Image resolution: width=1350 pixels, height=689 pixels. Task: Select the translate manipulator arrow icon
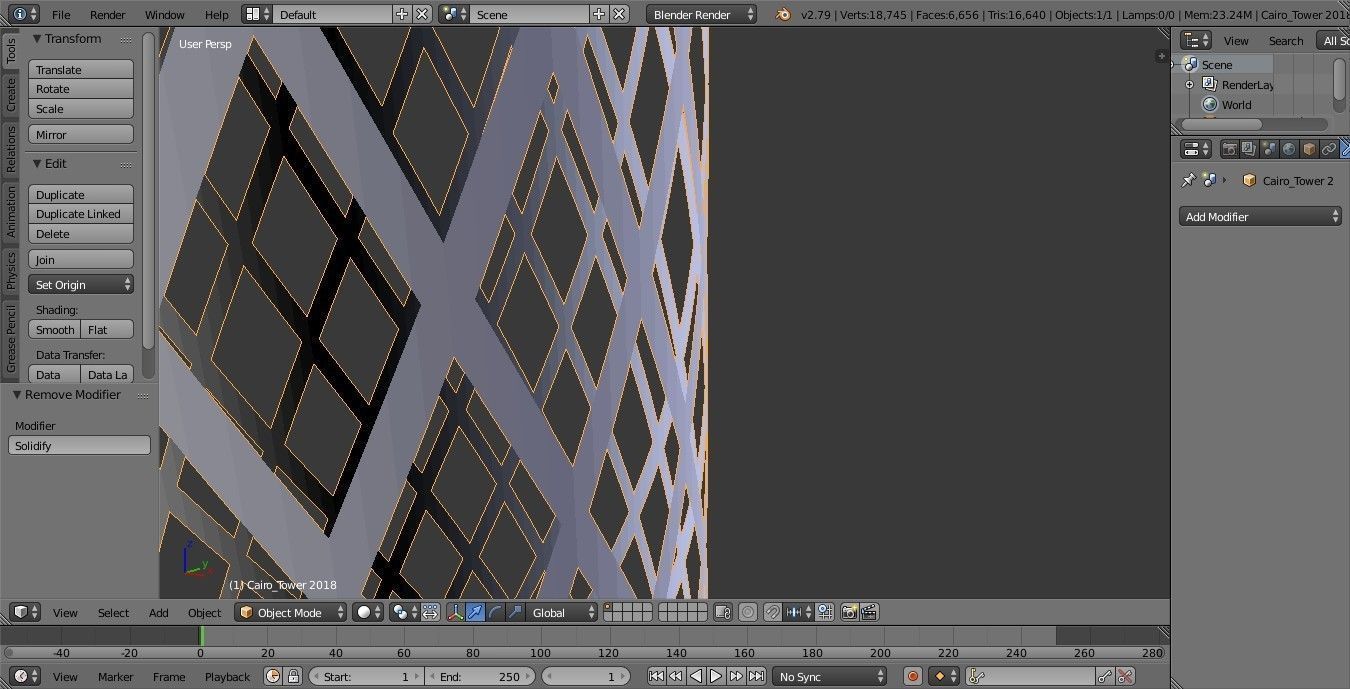[476, 612]
